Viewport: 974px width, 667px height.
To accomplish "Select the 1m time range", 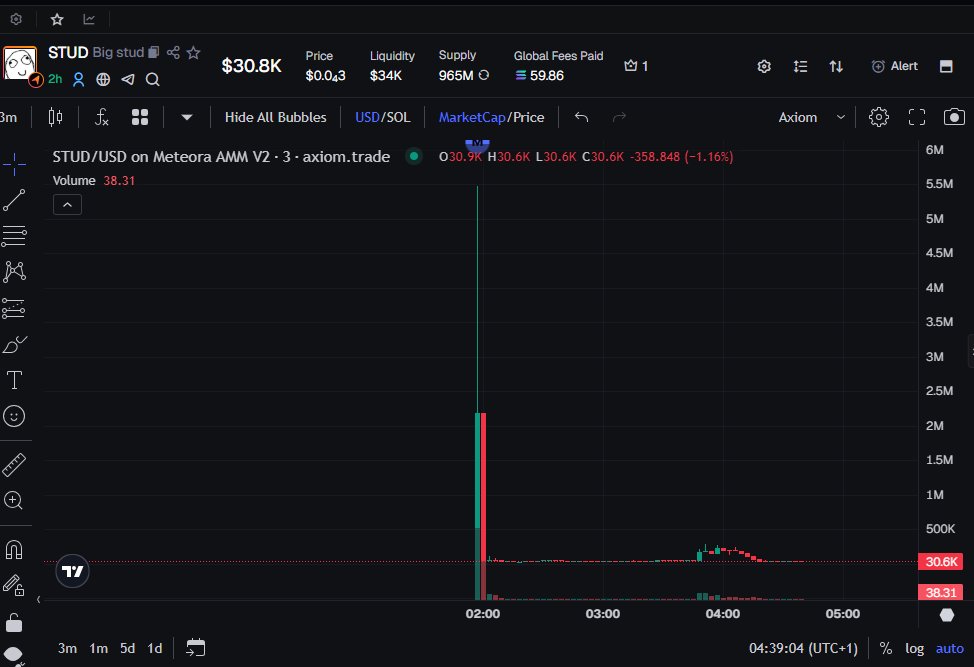I will coord(98,648).
